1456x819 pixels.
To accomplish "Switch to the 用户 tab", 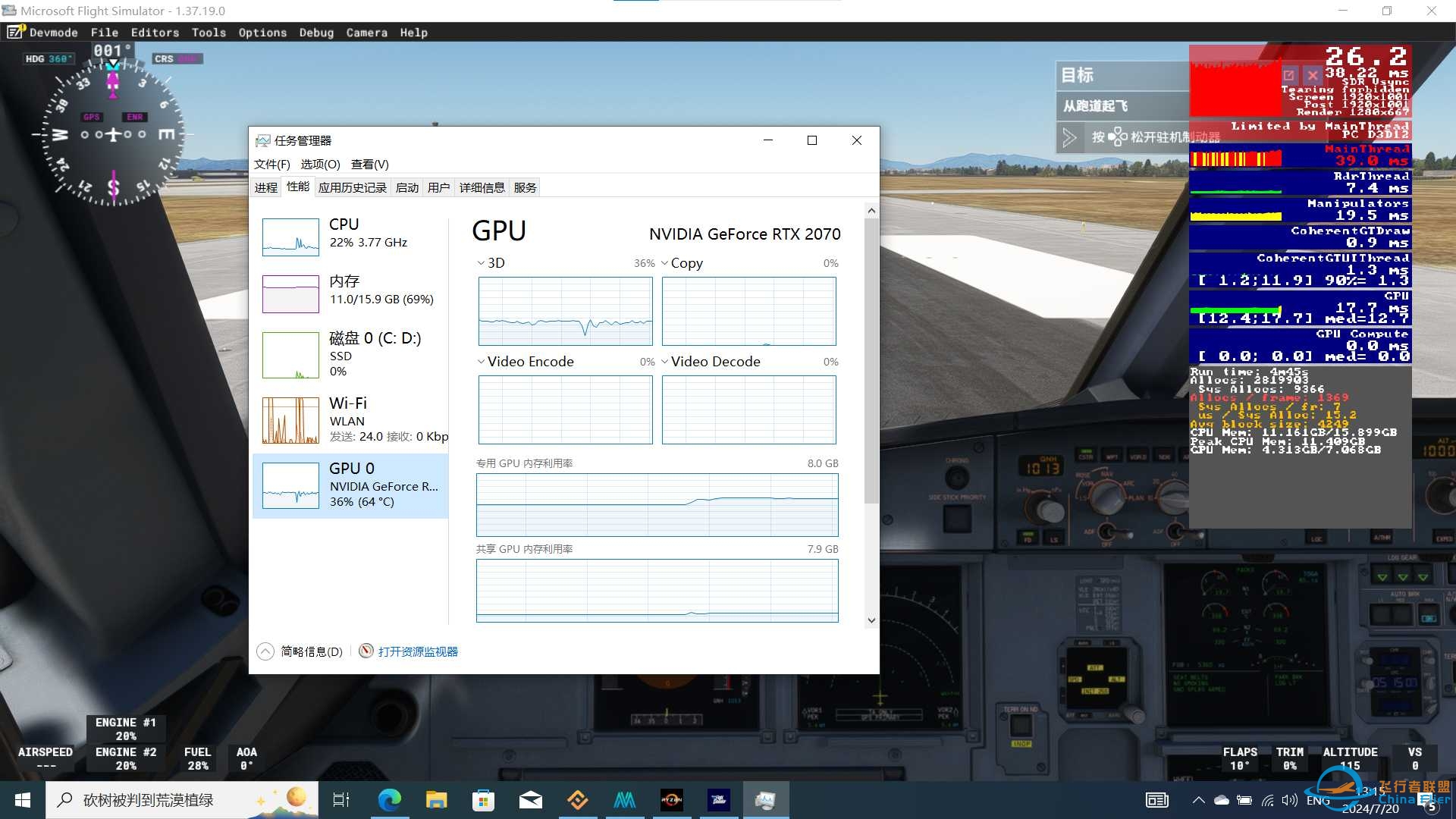I will coord(438,187).
